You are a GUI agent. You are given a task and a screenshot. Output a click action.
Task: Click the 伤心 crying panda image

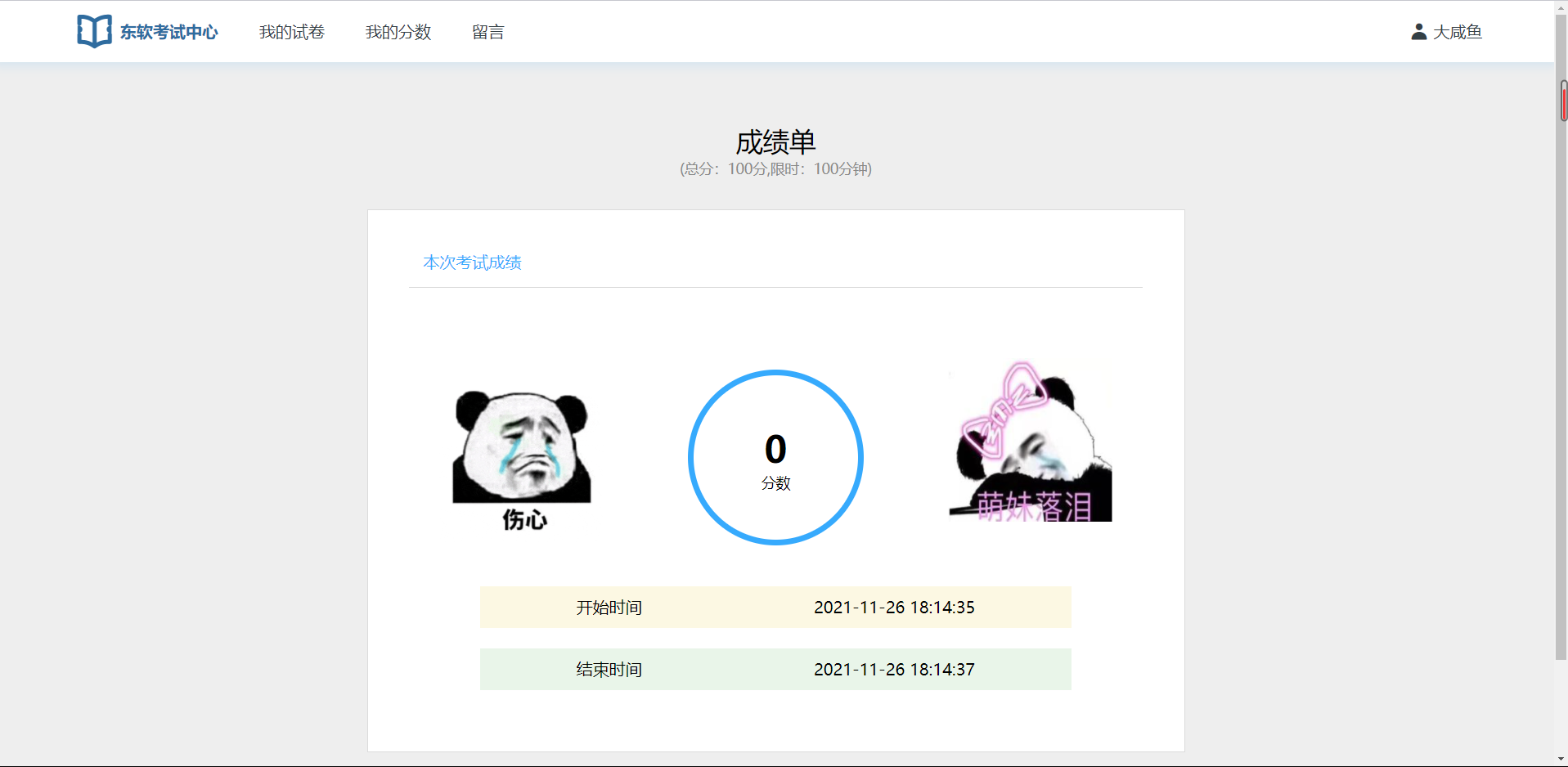pyautogui.click(x=522, y=460)
